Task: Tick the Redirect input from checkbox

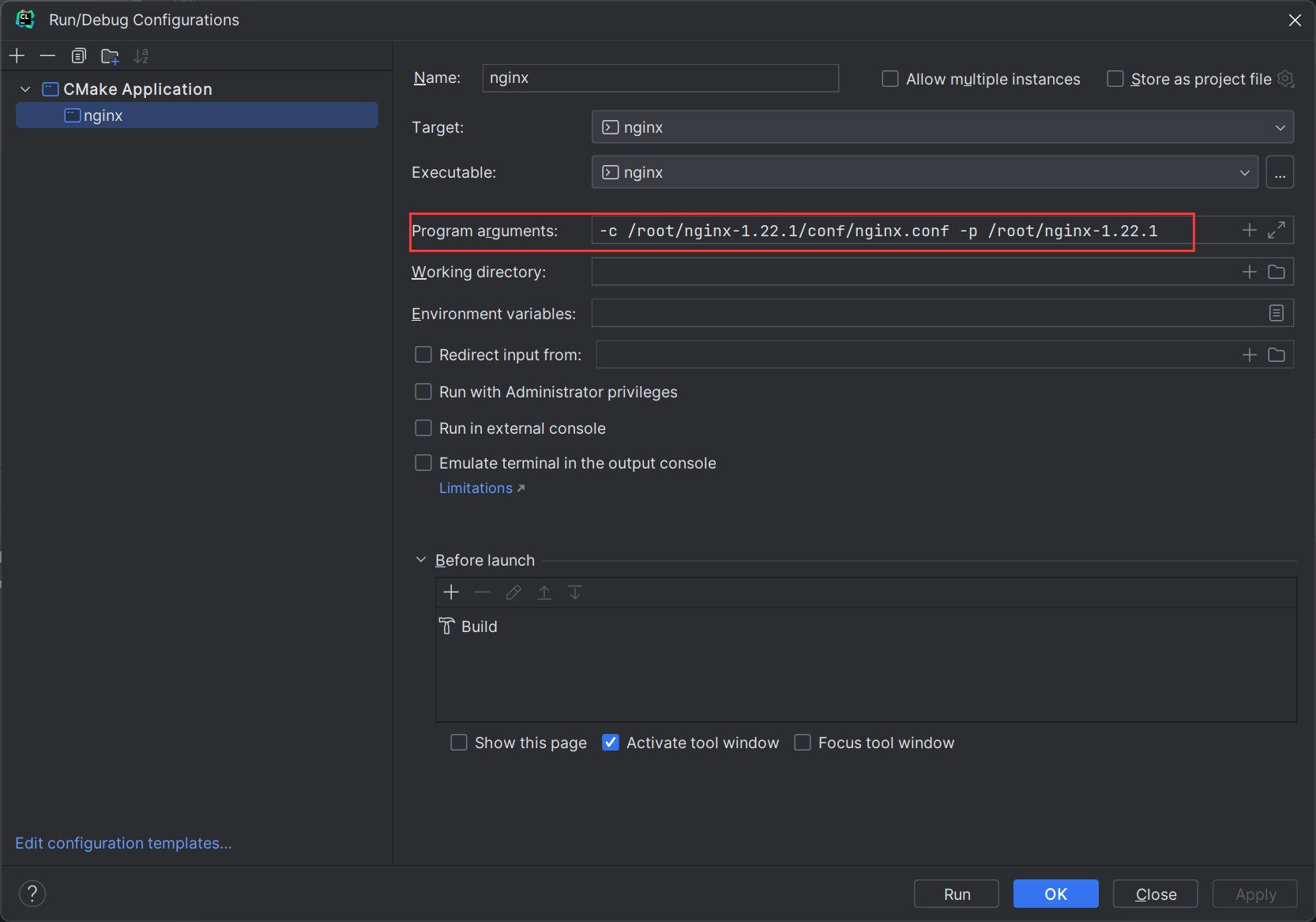Action: point(423,355)
